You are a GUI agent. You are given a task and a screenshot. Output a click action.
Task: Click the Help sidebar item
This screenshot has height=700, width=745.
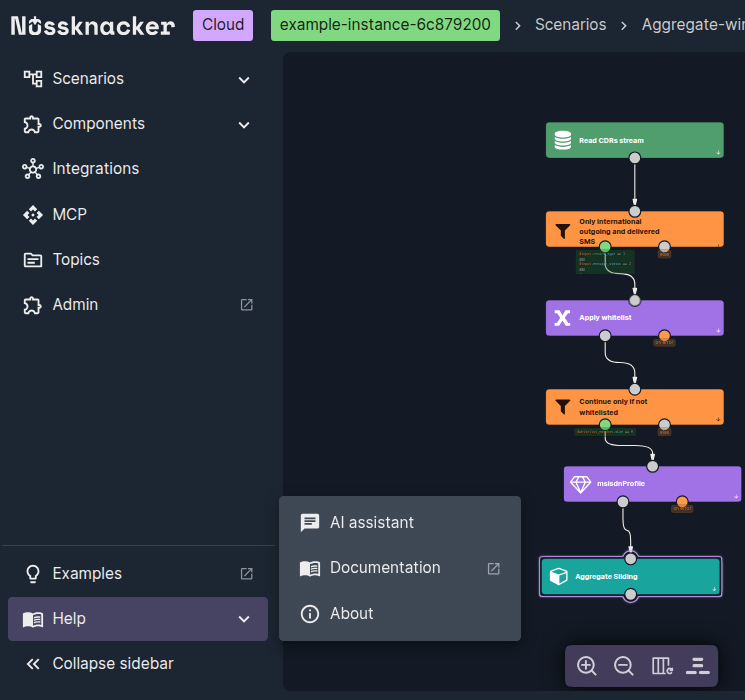click(138, 619)
